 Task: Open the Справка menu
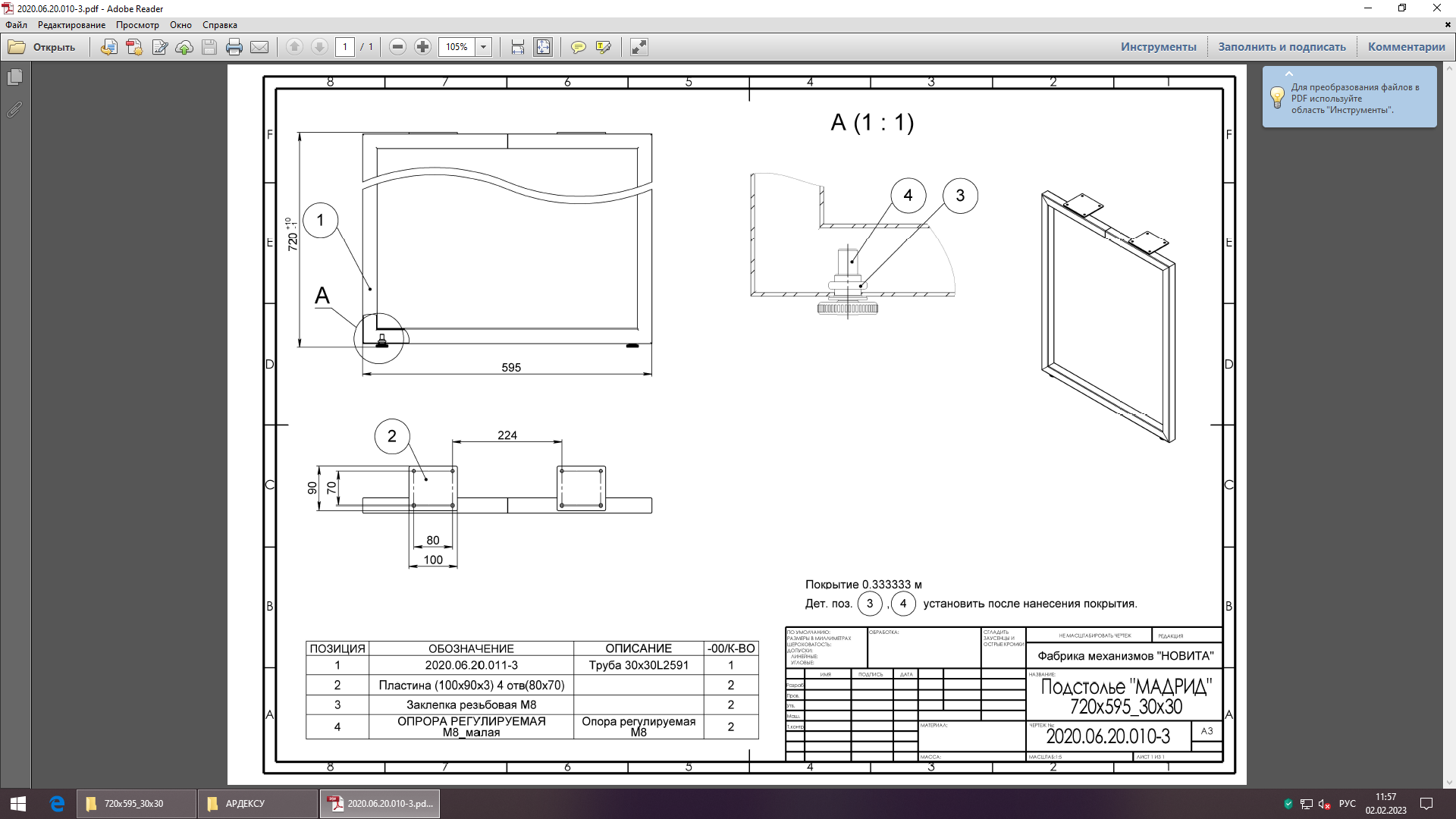(220, 25)
